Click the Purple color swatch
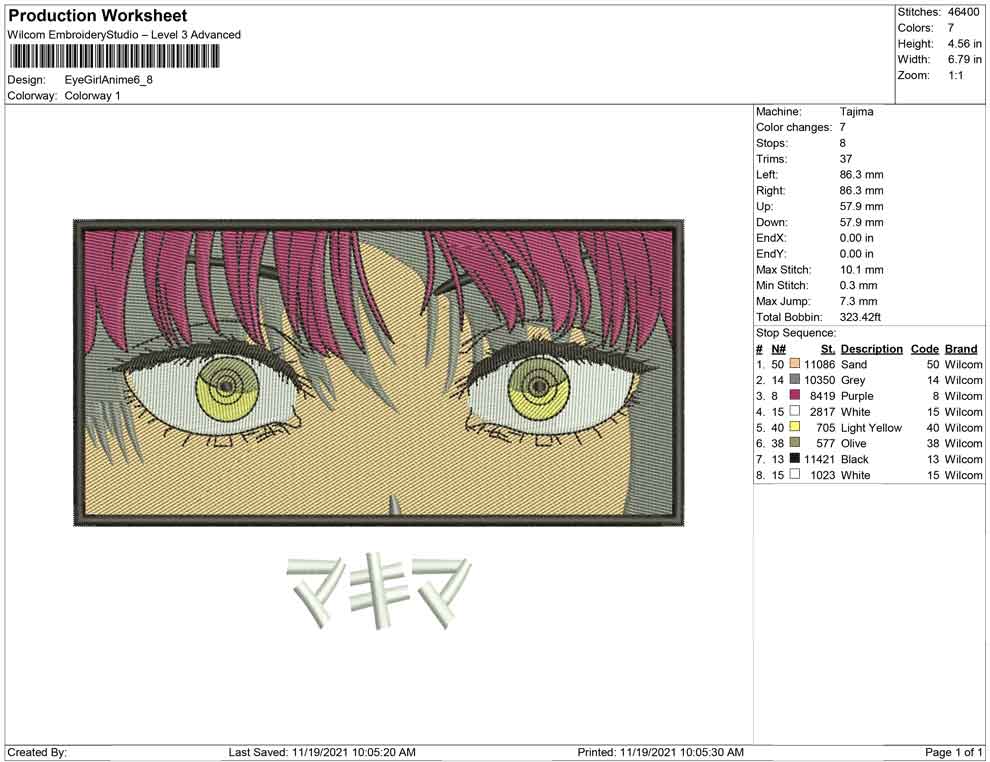This screenshot has width=990, height=762. click(794, 395)
